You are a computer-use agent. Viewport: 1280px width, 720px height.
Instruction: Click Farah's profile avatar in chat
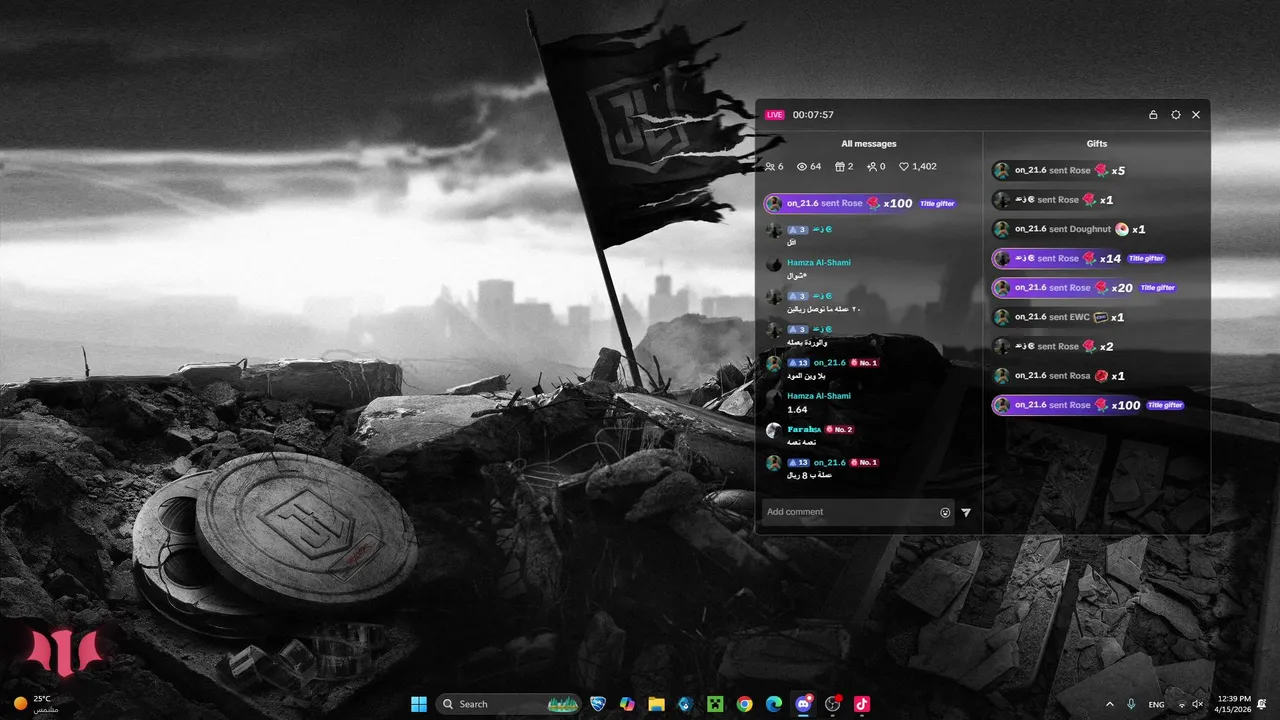pos(773,431)
